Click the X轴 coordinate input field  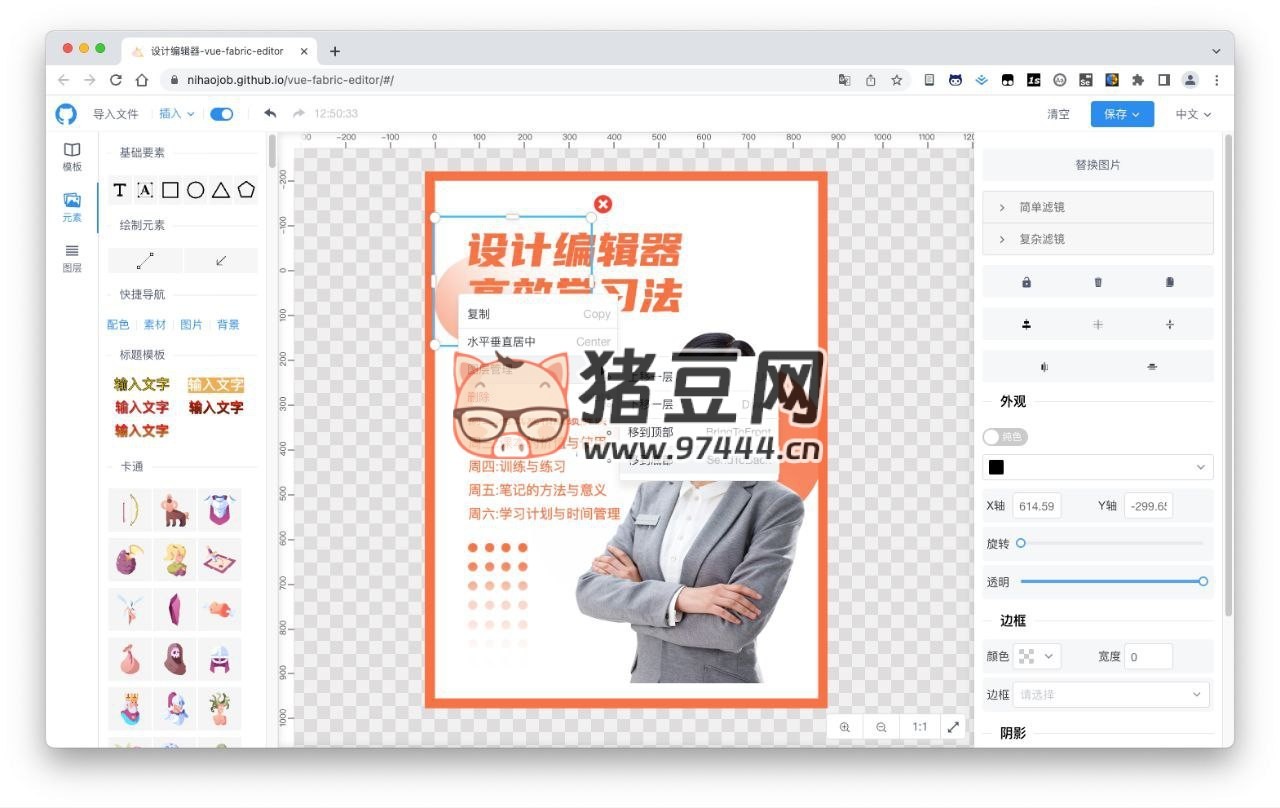(1037, 505)
